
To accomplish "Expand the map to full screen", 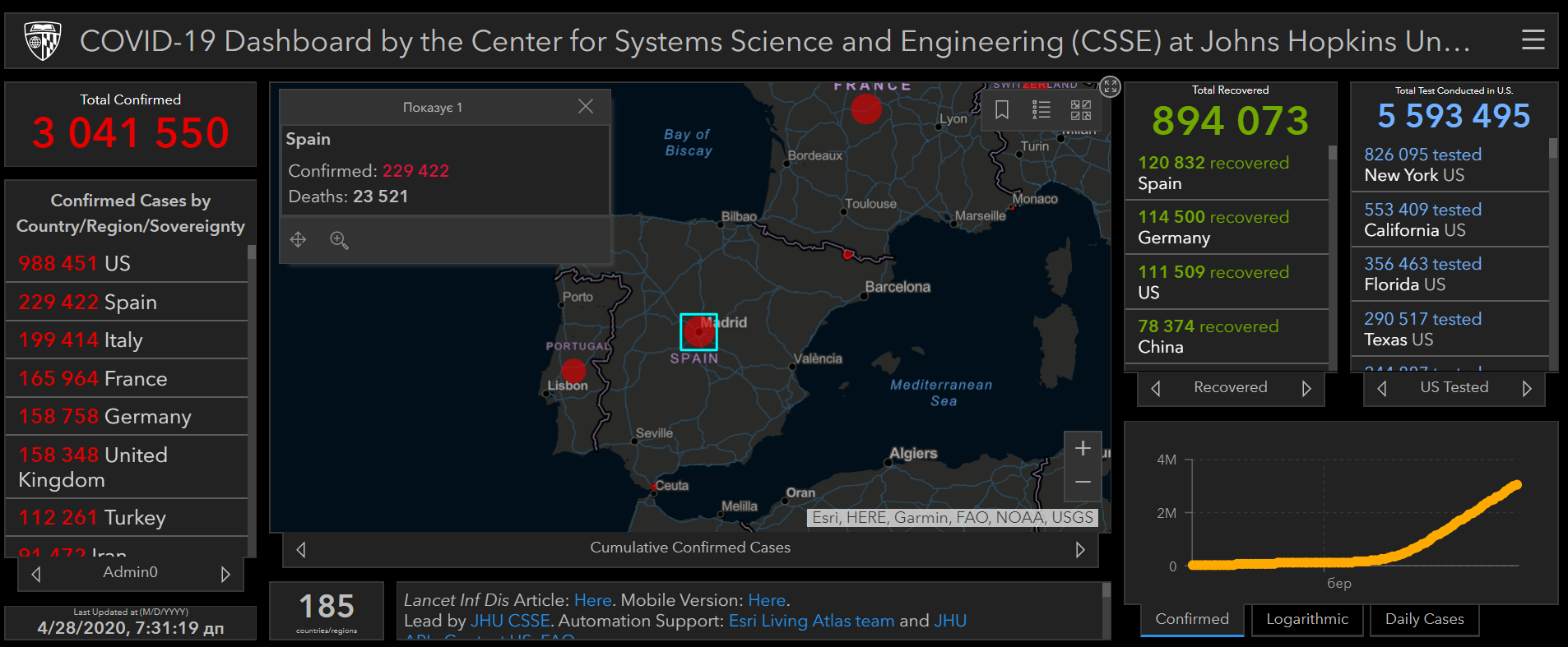I will 1111,86.
